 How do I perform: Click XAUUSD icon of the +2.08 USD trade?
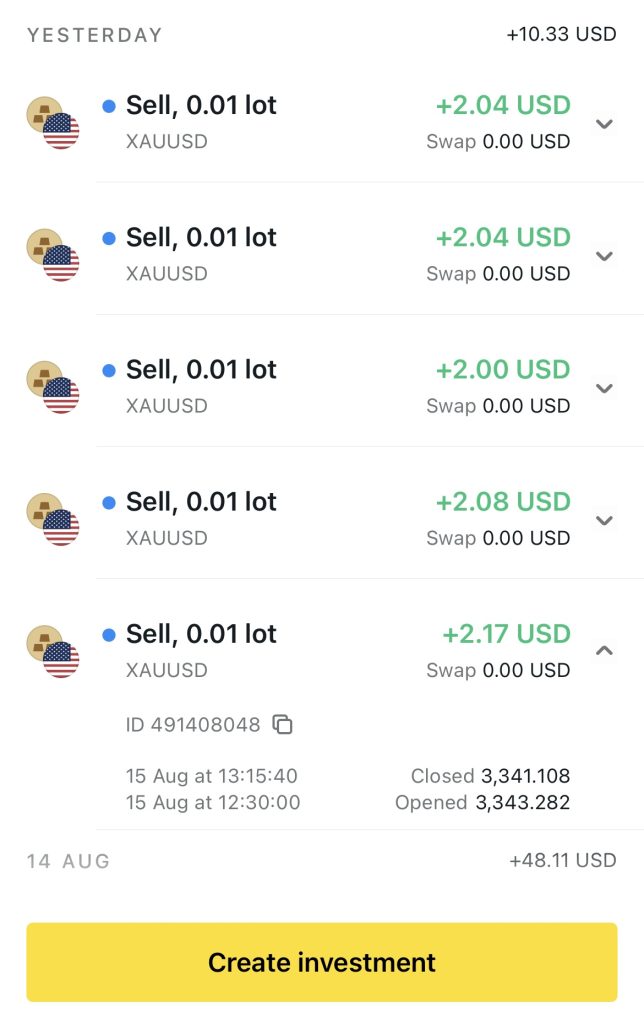(52, 519)
